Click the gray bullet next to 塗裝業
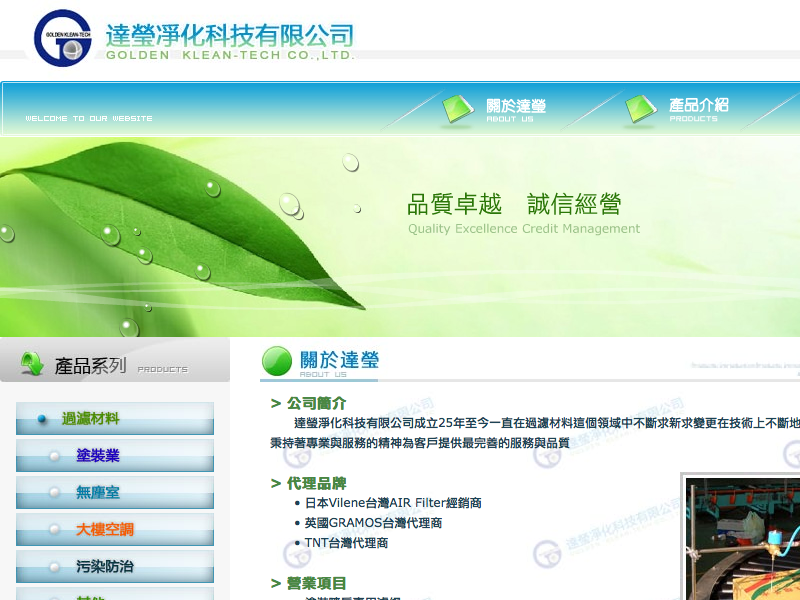 tap(55, 456)
